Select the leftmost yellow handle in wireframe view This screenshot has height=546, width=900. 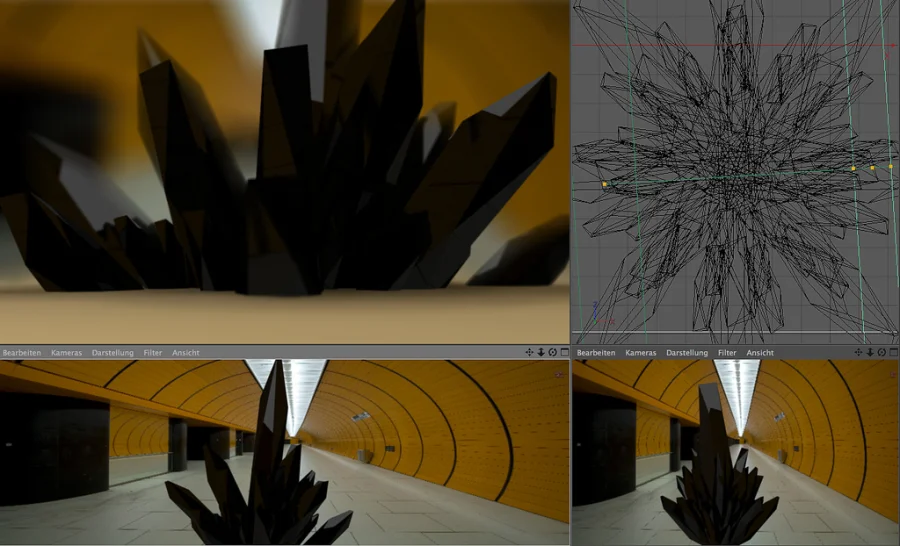pos(605,184)
